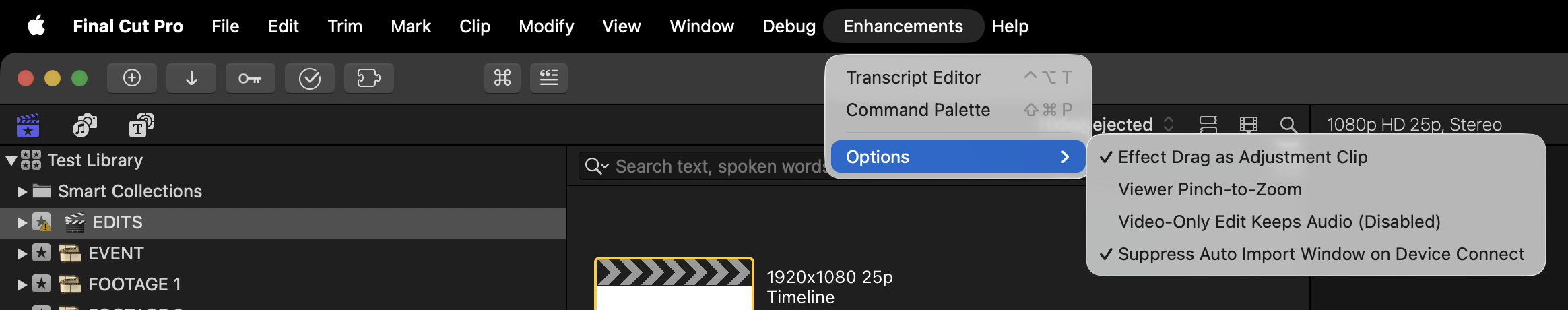The image size is (1568, 310).
Task: Click the Command symbol toolbar button
Action: tap(502, 78)
